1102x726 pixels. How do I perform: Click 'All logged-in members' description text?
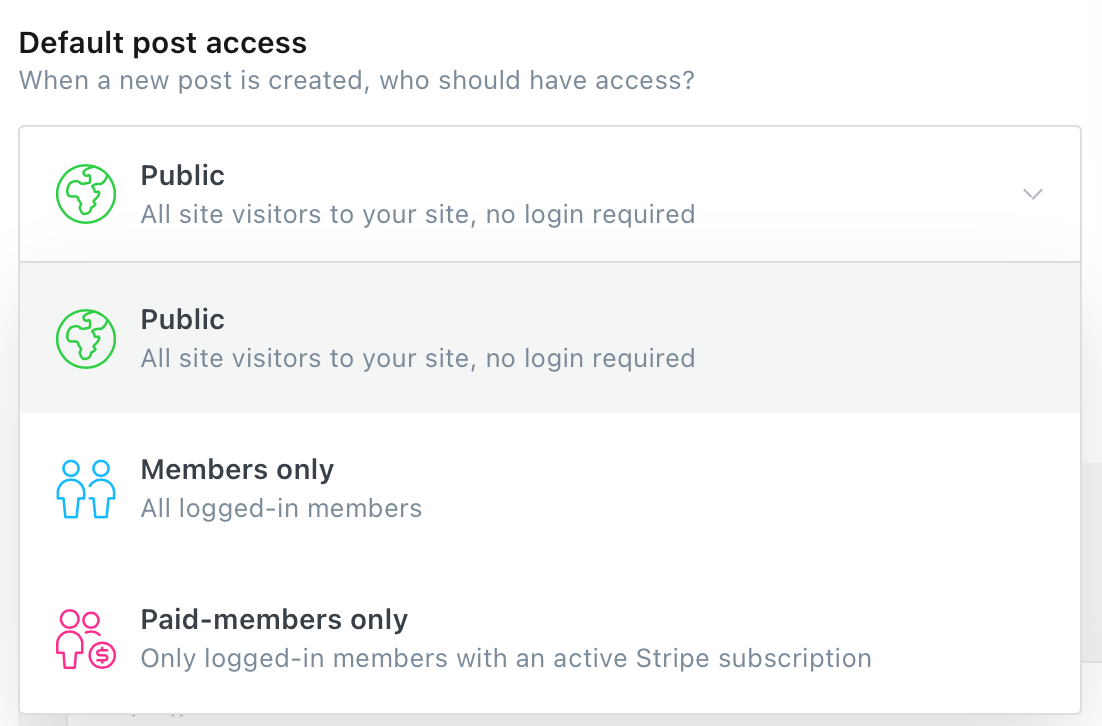(281, 508)
